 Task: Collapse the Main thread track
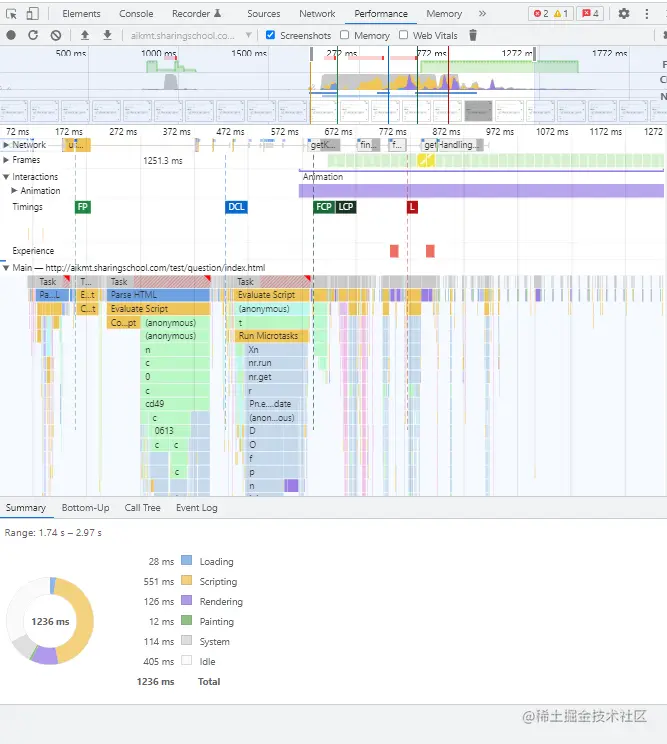pos(6,268)
